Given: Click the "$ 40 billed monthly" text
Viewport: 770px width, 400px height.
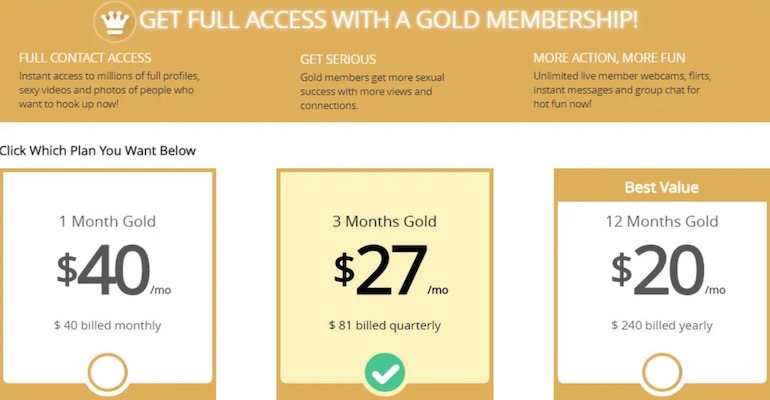Looking at the screenshot, I should click(x=107, y=325).
